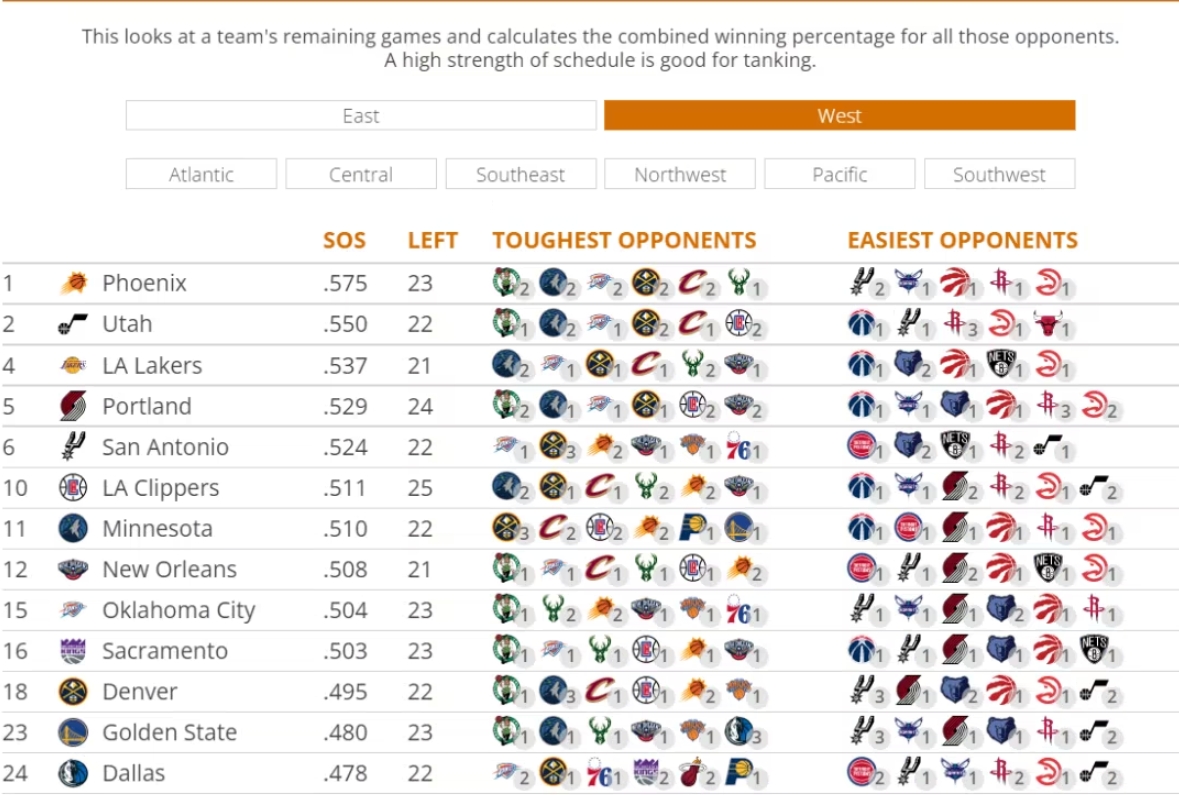This screenshot has height=795, width=1179.
Task: Click the Minnesota Timberwolves team logo
Action: point(73,529)
